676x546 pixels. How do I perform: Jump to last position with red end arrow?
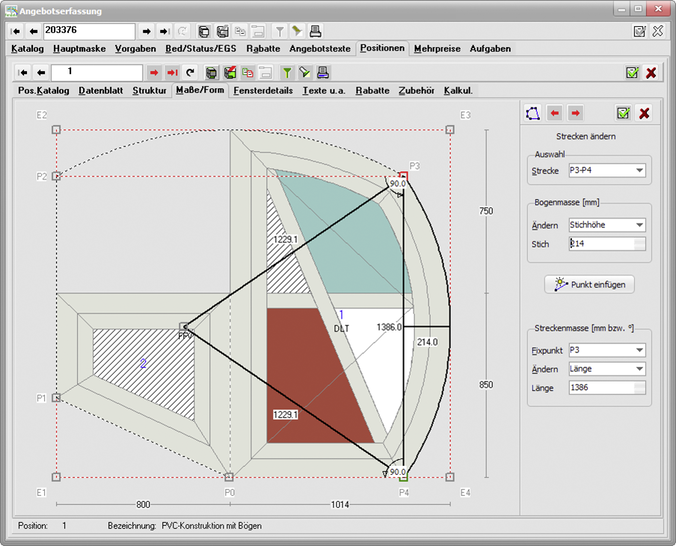tap(172, 73)
